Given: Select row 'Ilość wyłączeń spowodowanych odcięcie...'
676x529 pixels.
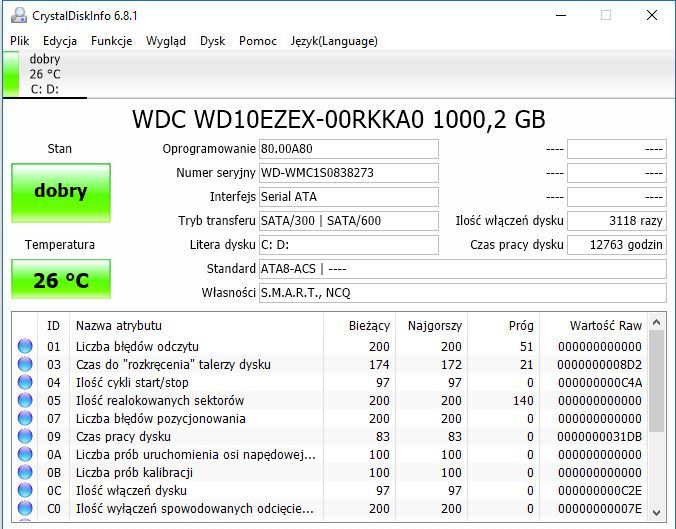Looking at the screenshot, I should [330, 508].
